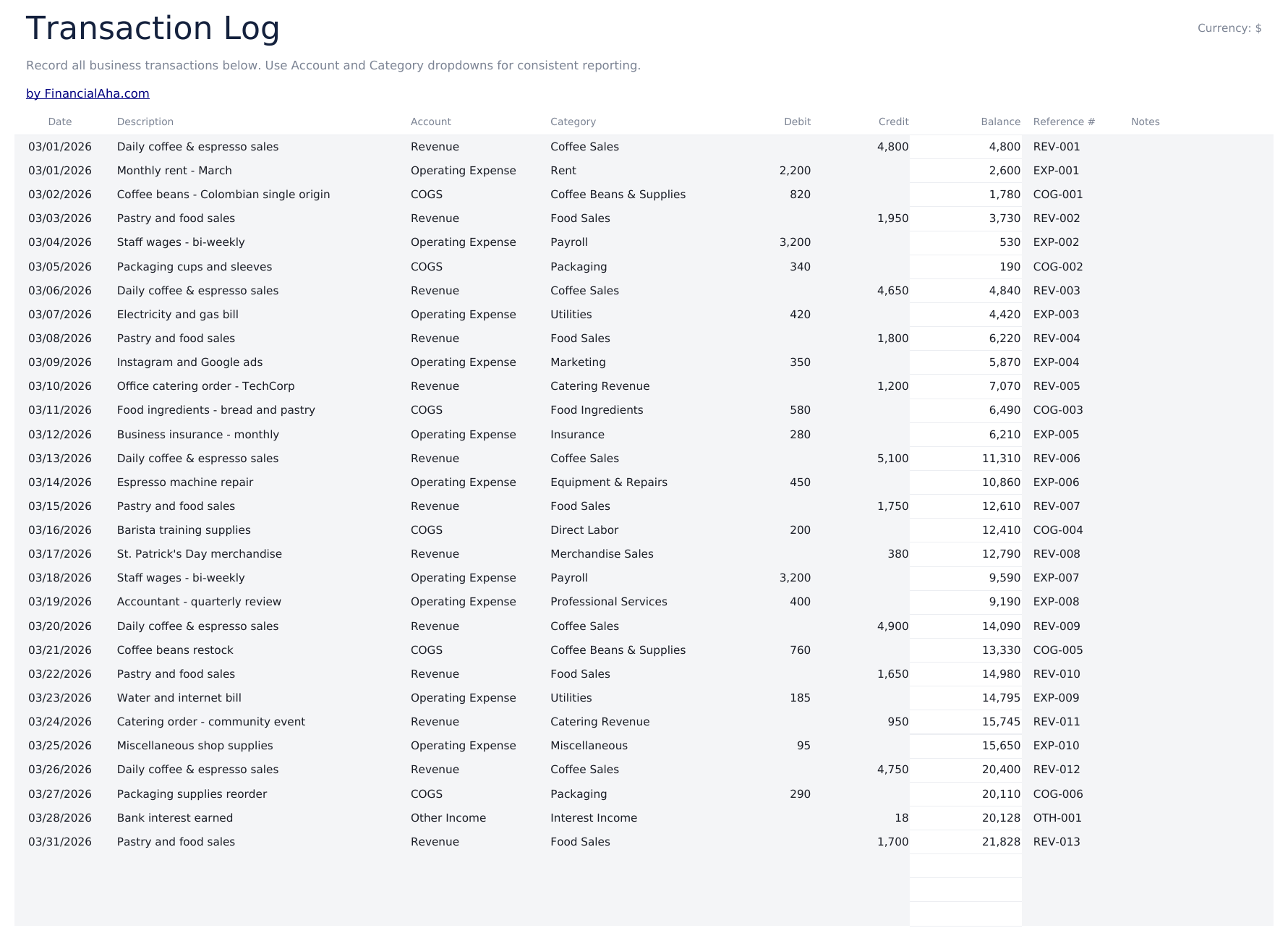Select the Date column header
The image size is (1288, 941).
click(60, 122)
